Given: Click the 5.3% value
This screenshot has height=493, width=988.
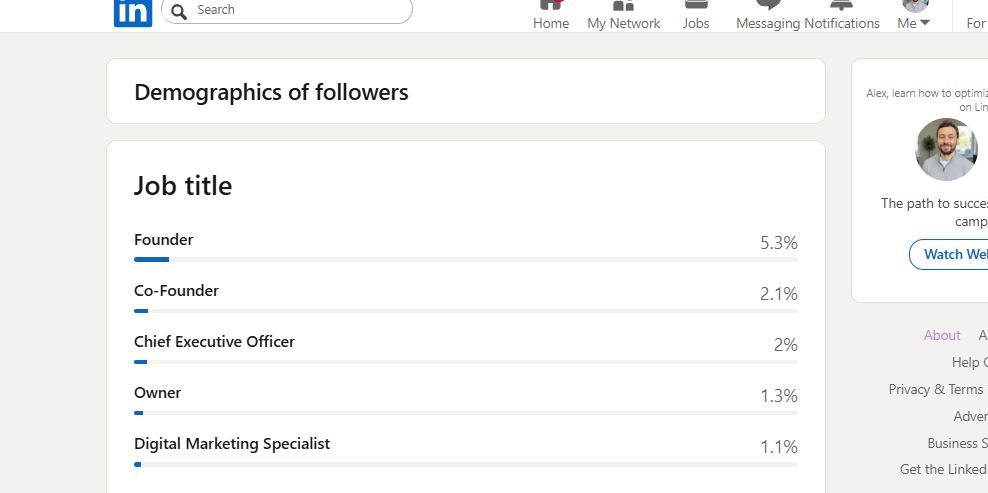Looking at the screenshot, I should [779, 243].
